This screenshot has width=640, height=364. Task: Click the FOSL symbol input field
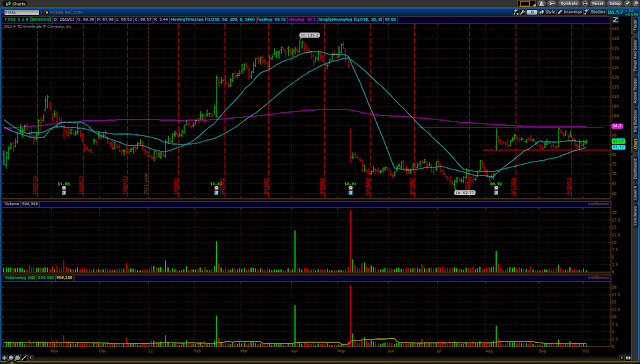[x=22, y=12]
